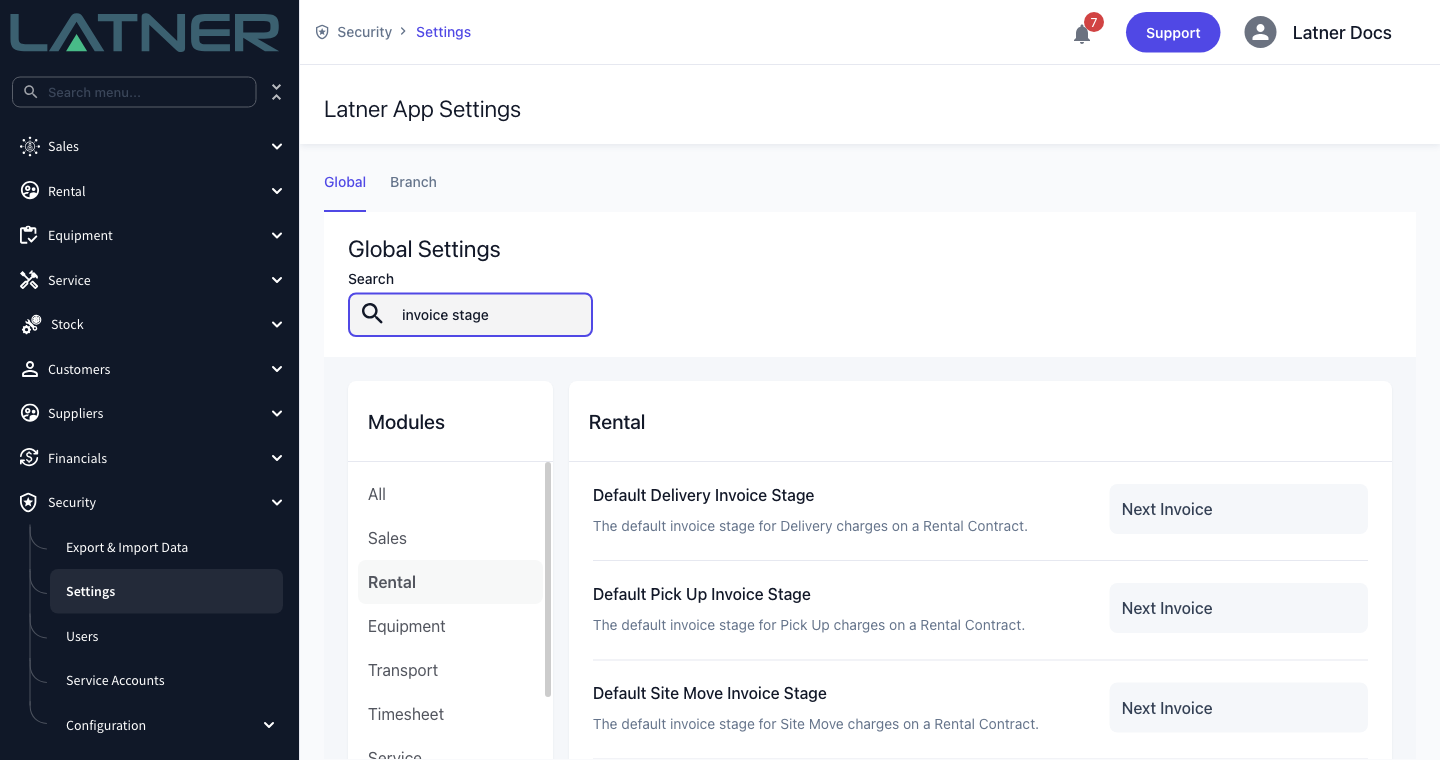Image resolution: width=1440 pixels, height=760 pixels.
Task: Click the 'Global Settings' heading
Action: (424, 249)
